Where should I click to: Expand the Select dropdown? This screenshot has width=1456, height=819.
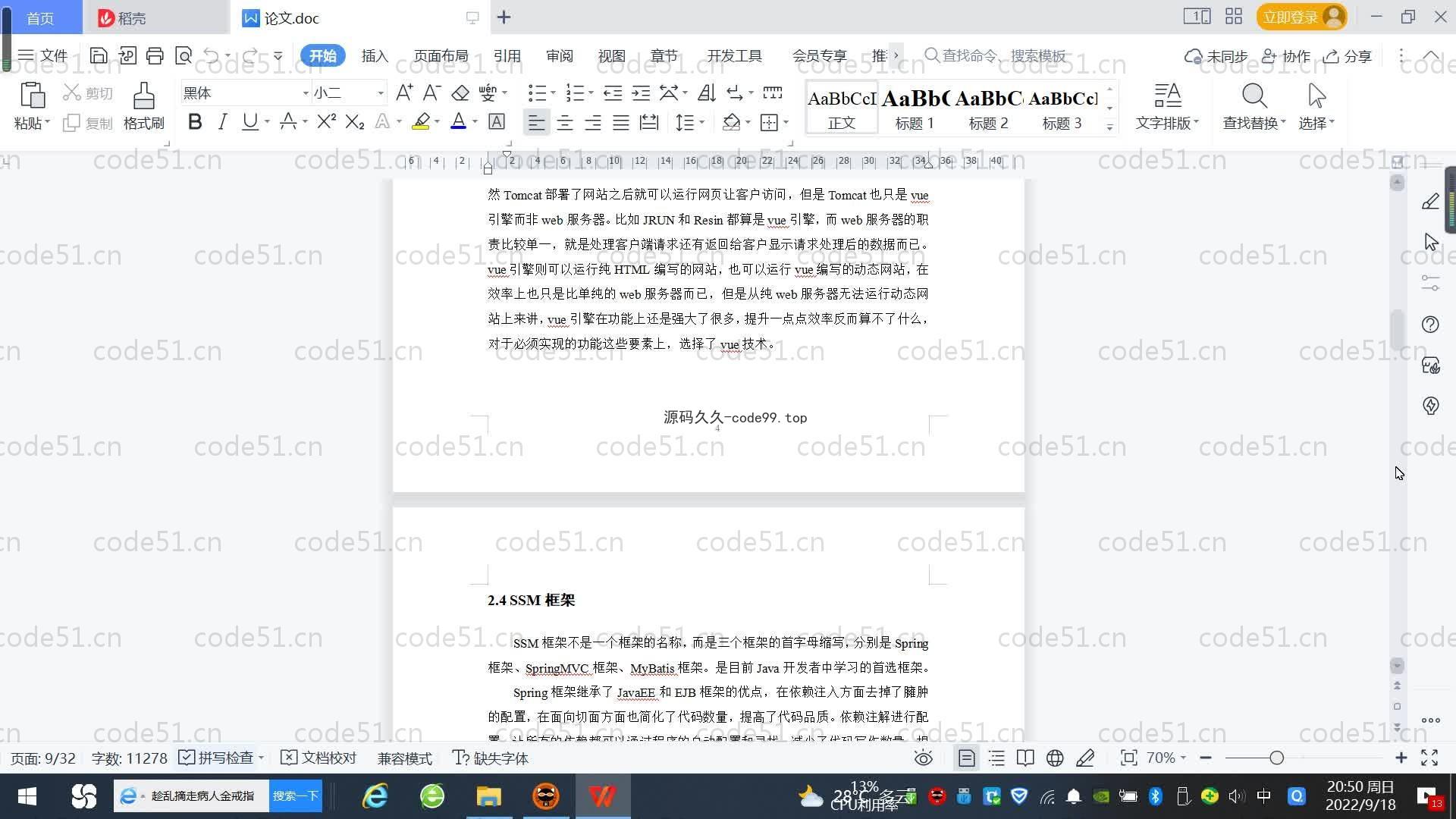pyautogui.click(x=1316, y=123)
